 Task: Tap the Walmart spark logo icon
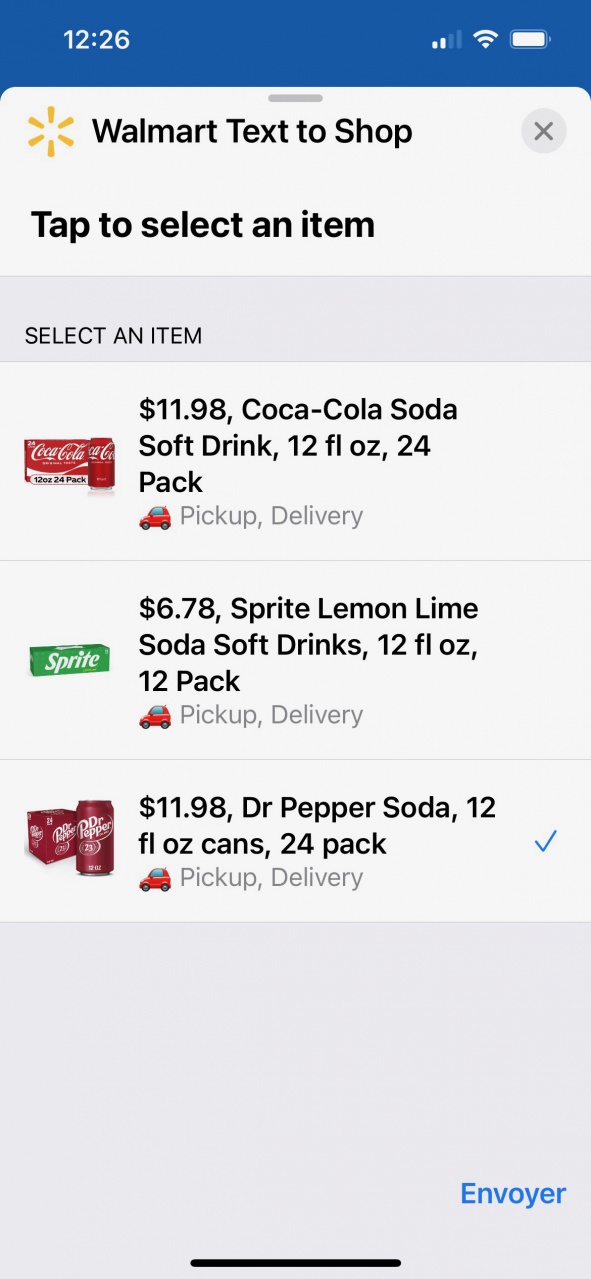(x=51, y=132)
